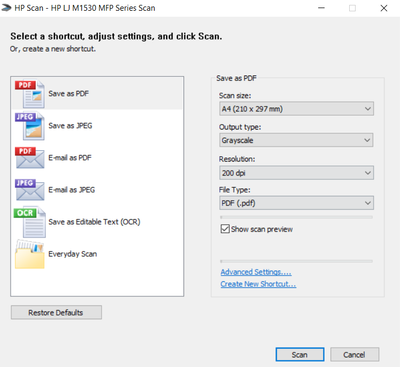The height and width of the screenshot is (367, 400).
Task: Select the "Everyday Scan" label
Action: click(73, 254)
